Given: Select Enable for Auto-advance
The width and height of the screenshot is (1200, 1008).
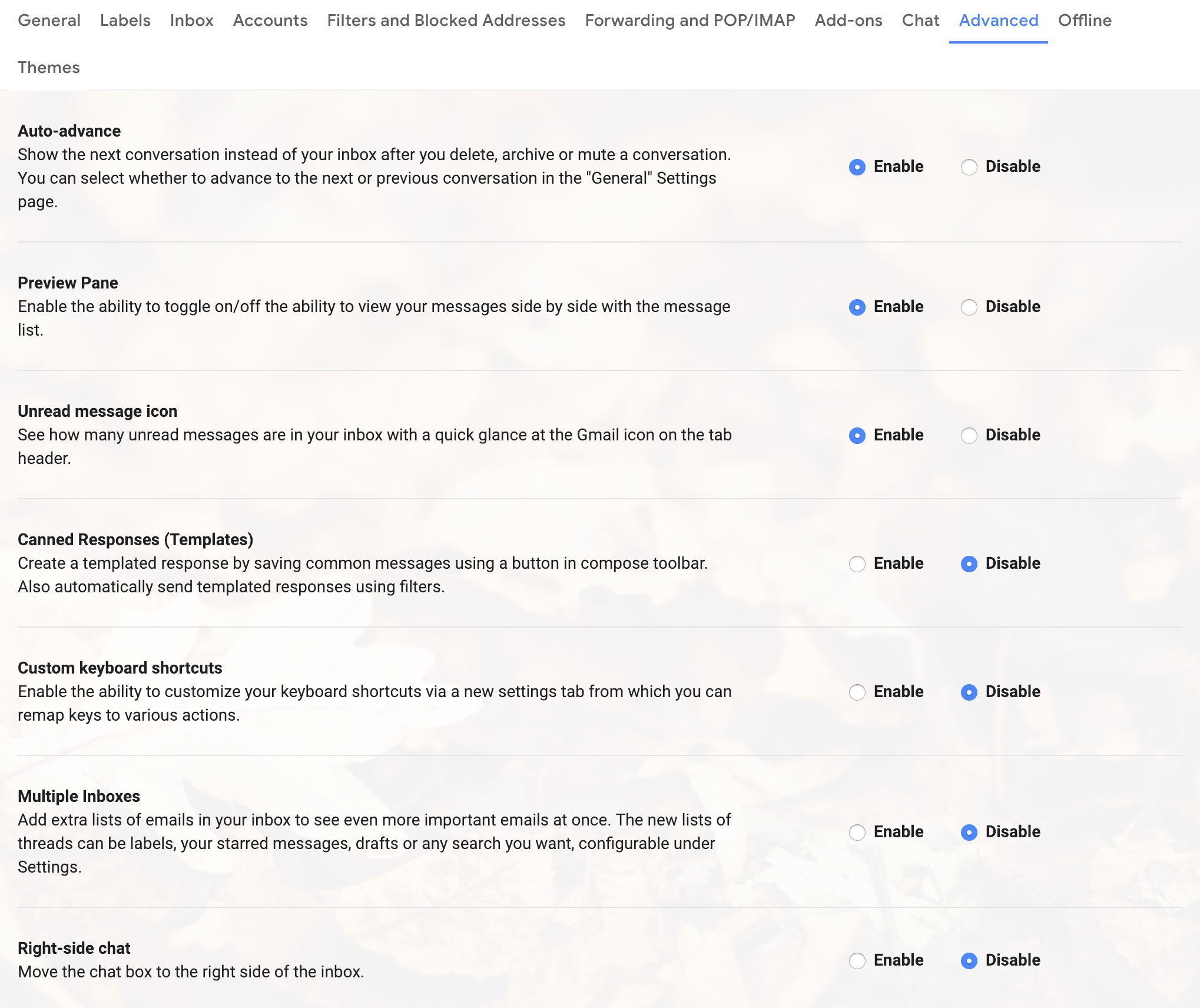Looking at the screenshot, I should tap(857, 167).
